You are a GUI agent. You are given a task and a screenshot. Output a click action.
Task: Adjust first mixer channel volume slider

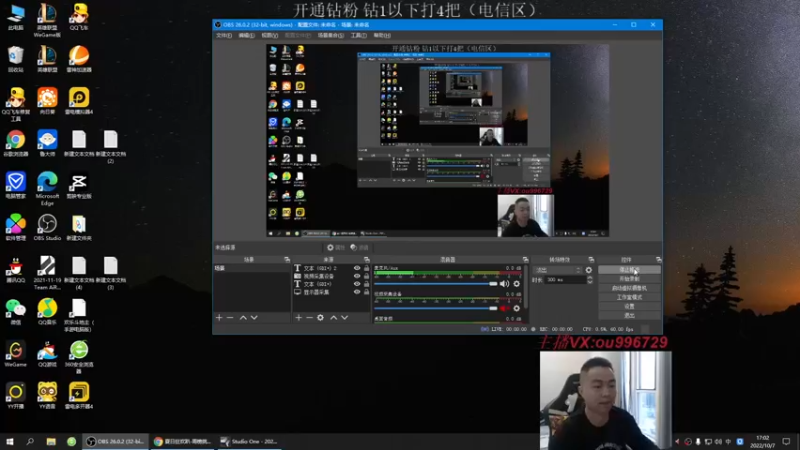(436, 284)
